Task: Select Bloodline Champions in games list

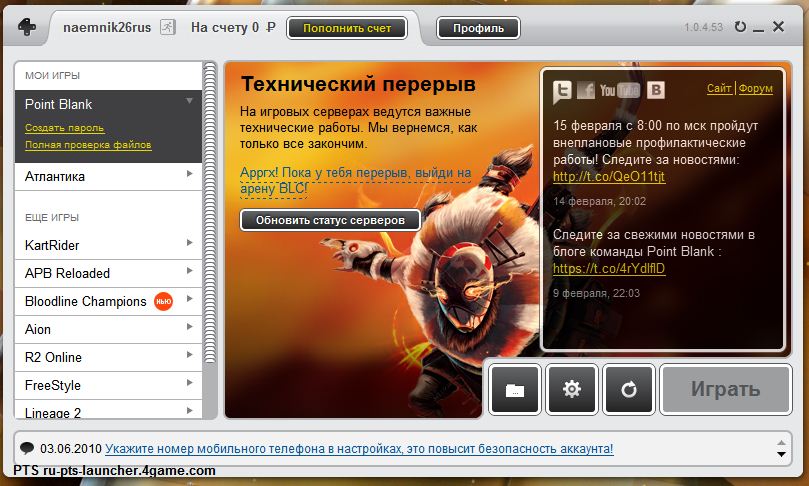Action: point(108,301)
